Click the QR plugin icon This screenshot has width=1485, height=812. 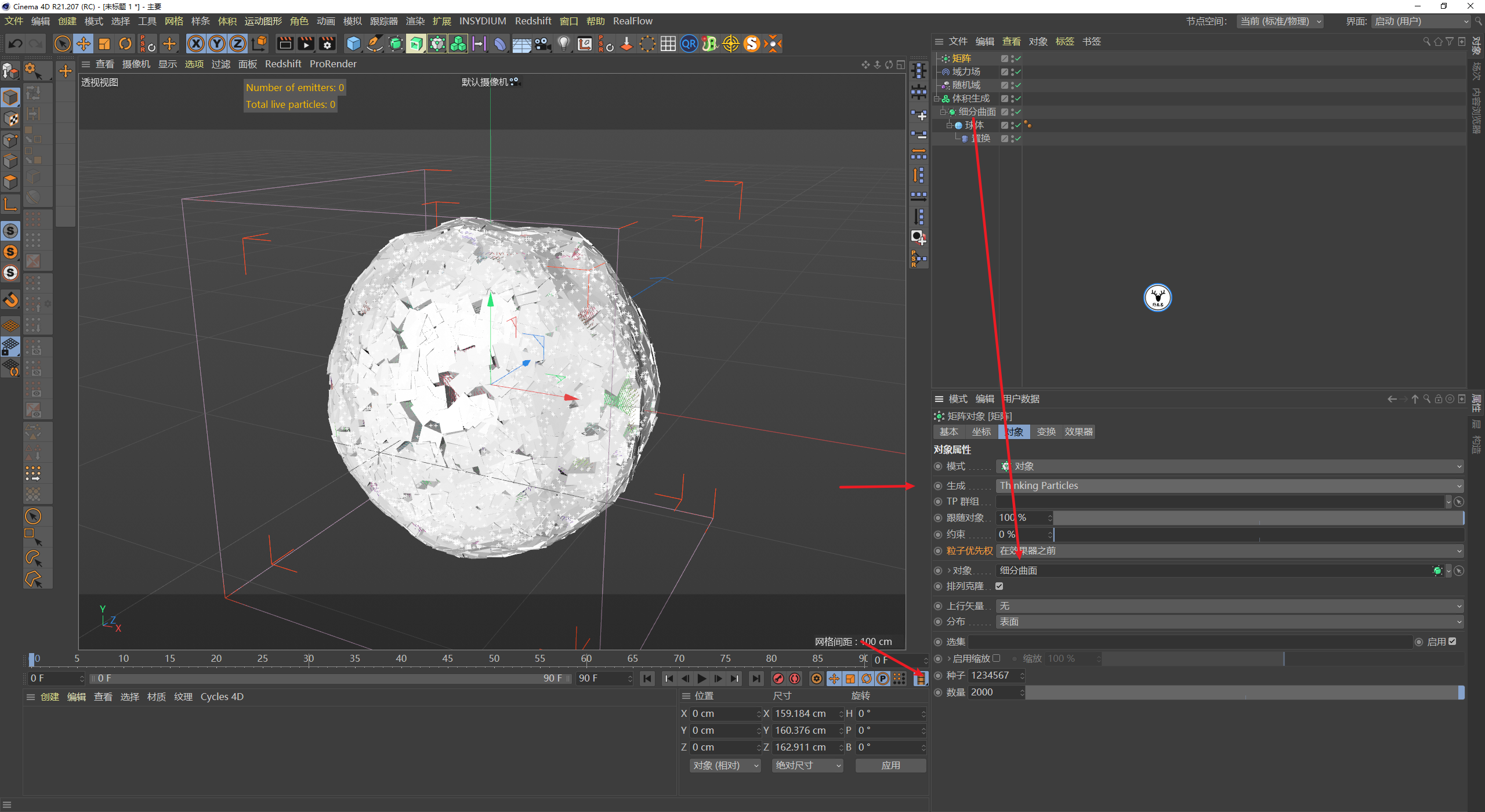point(689,43)
